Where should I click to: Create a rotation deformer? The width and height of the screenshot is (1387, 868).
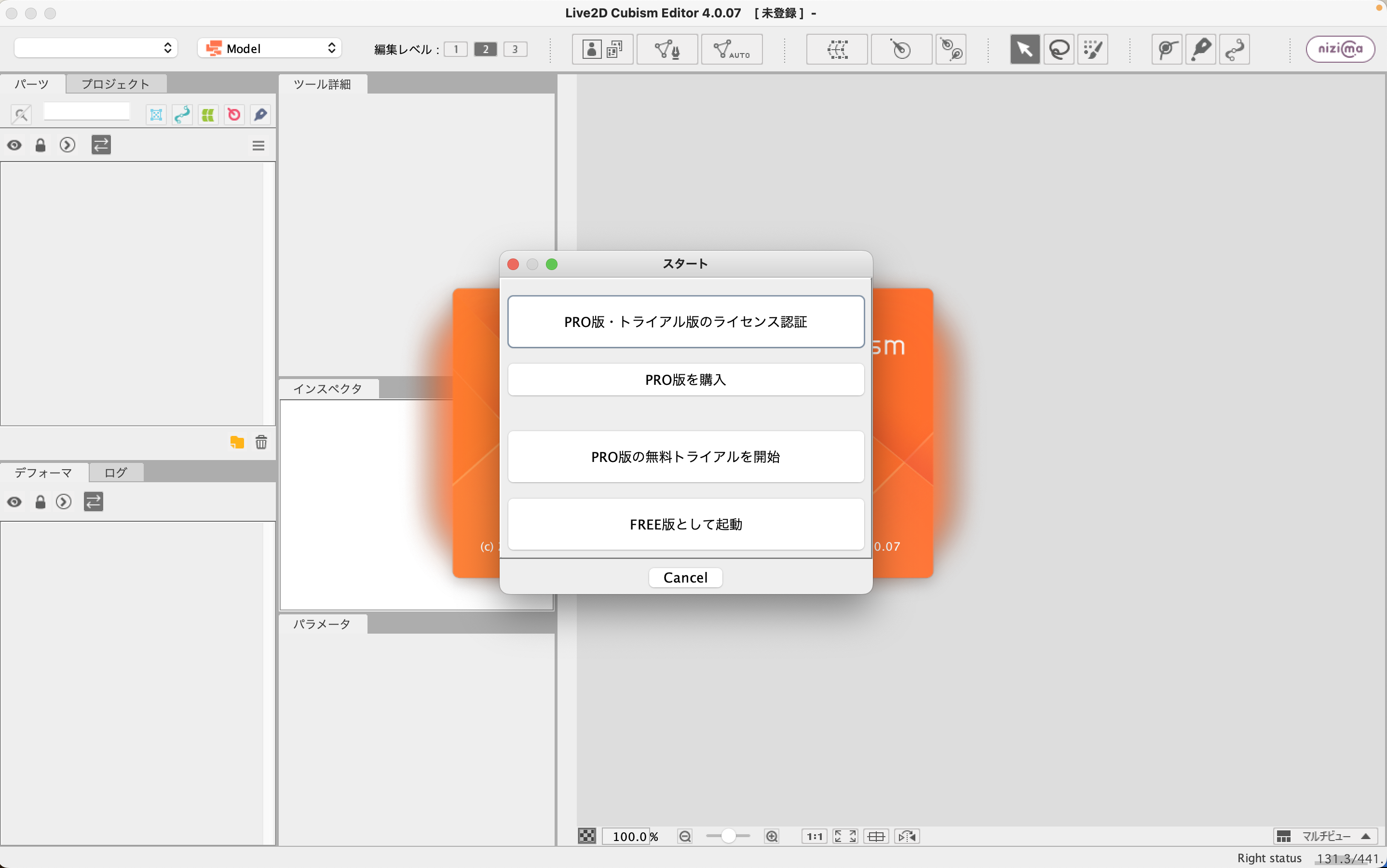click(901, 49)
